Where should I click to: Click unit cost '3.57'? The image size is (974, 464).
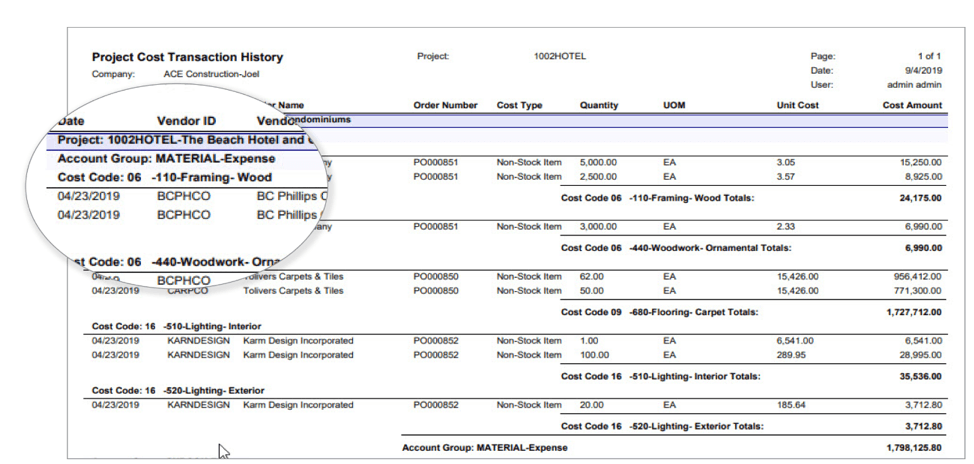click(785, 177)
